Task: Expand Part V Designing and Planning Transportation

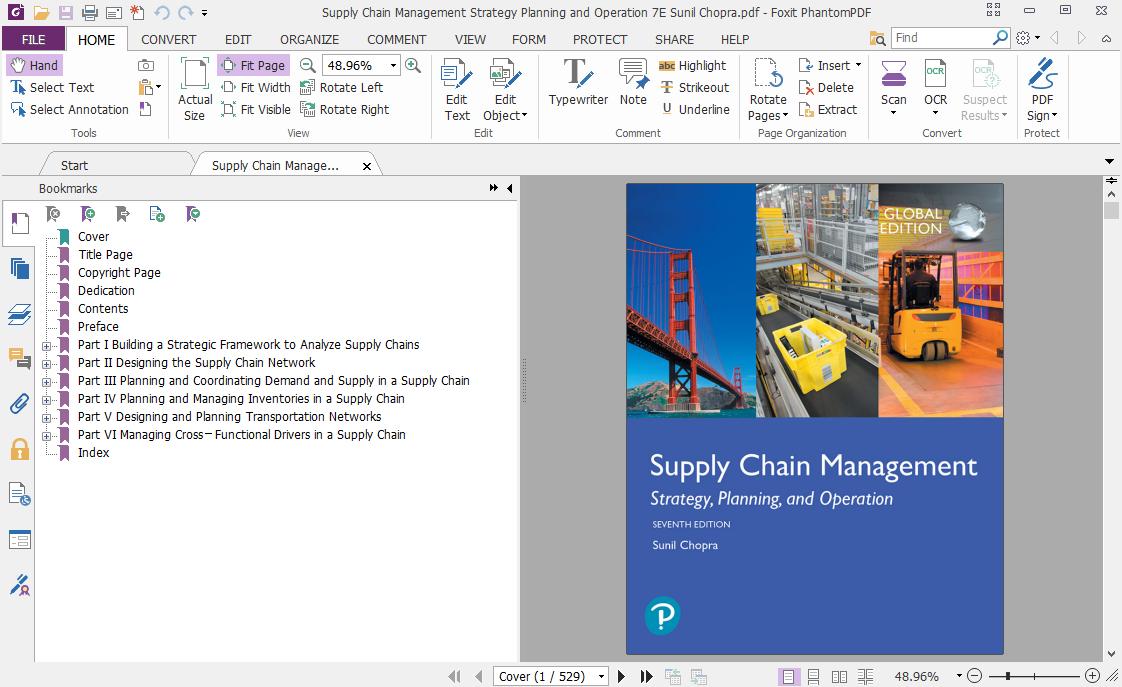Action: point(47,417)
